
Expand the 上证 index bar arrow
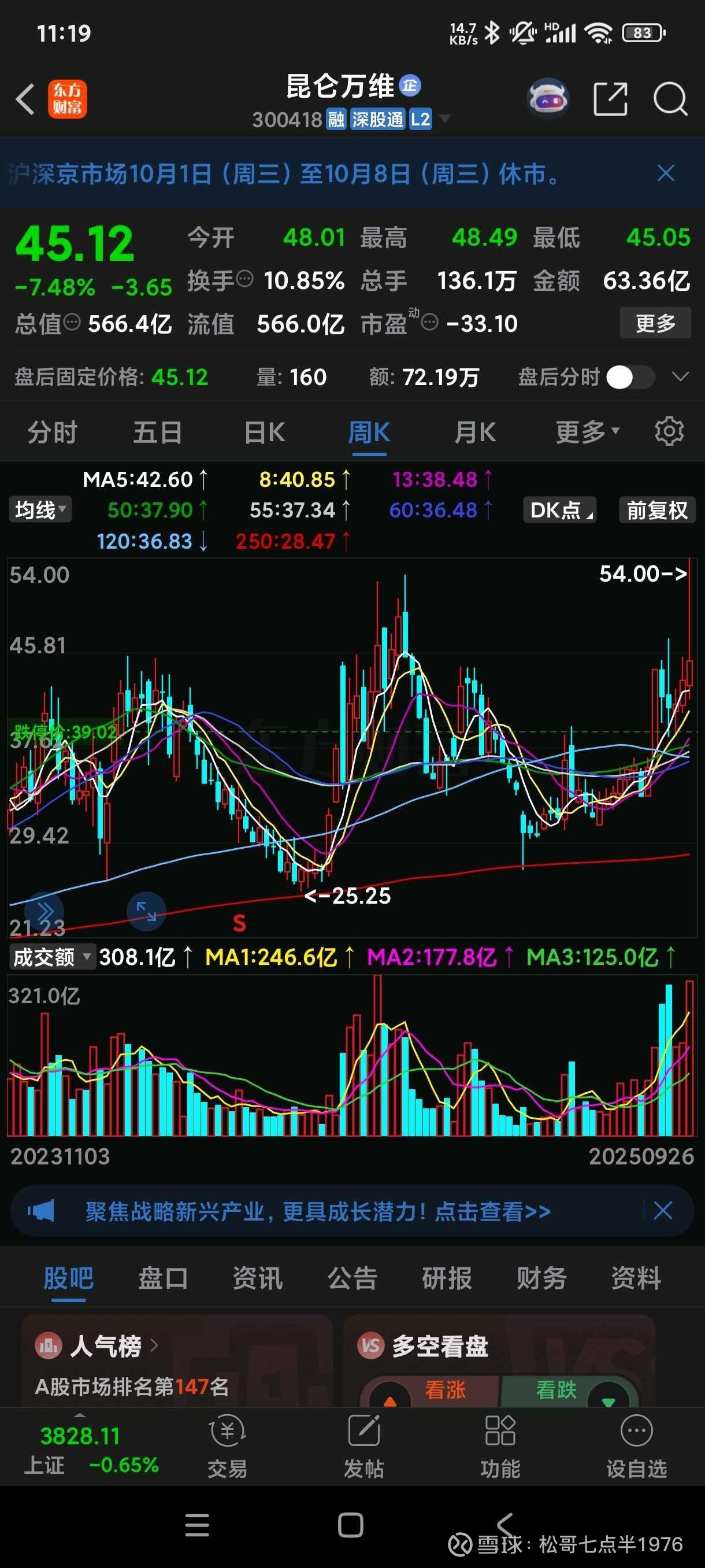(x=80, y=1415)
